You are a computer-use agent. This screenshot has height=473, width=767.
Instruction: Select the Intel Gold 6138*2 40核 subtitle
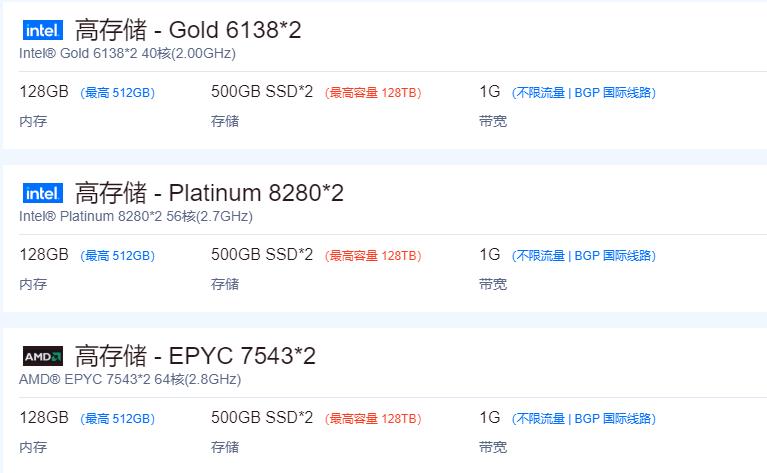(x=127, y=53)
